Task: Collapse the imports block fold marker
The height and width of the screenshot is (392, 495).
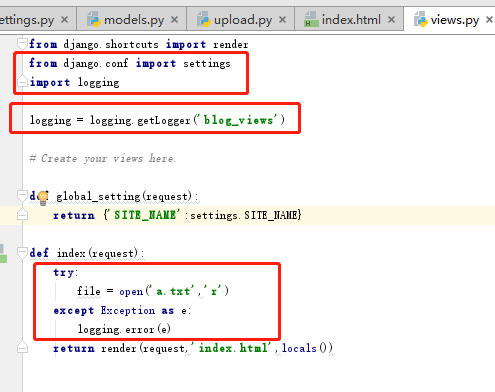Action: (x=22, y=44)
